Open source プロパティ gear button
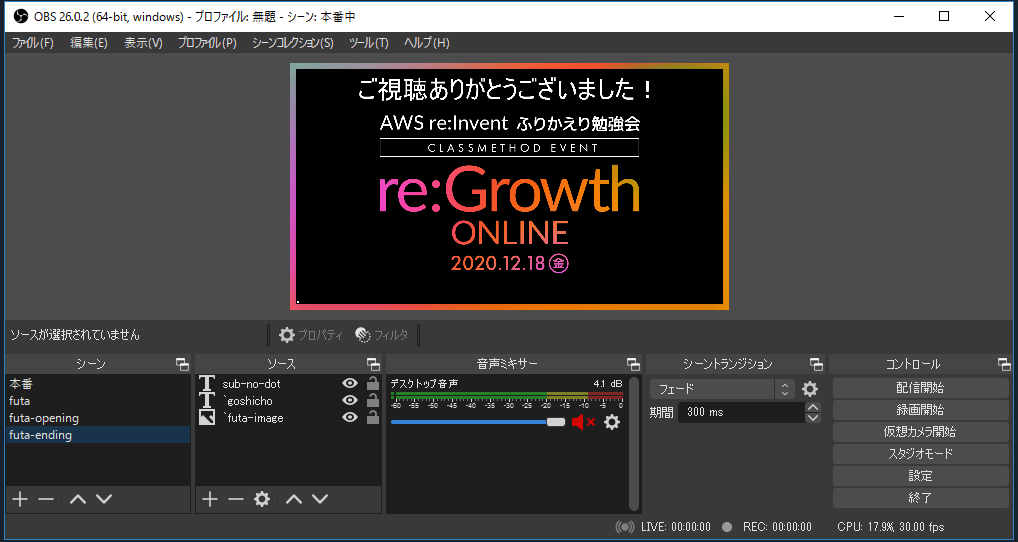The height and width of the screenshot is (542, 1018). 310,335
